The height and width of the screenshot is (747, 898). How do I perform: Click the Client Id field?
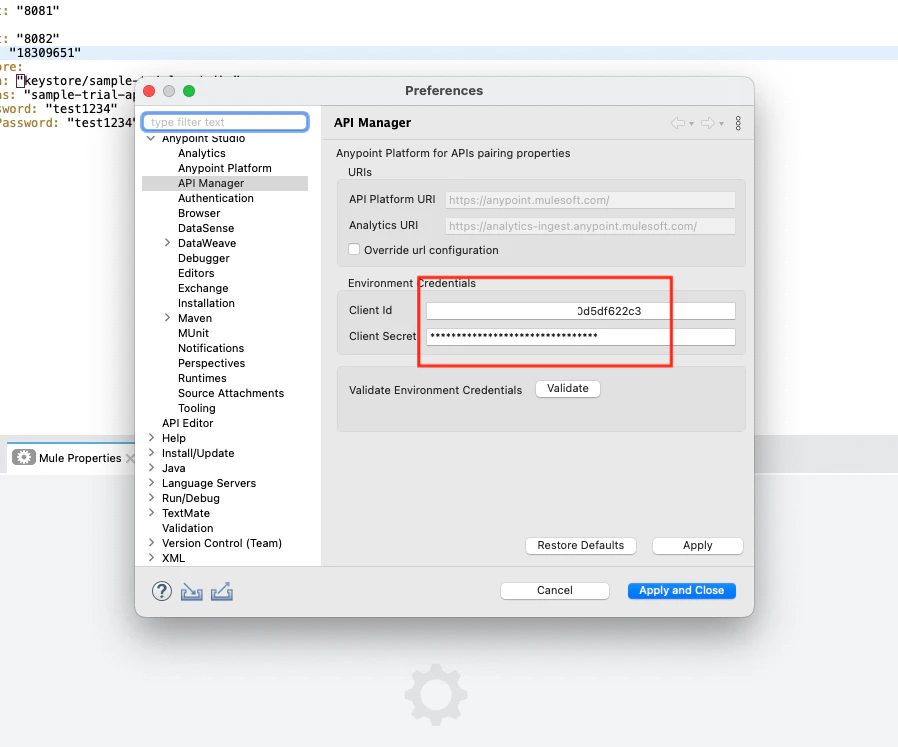click(x=581, y=311)
